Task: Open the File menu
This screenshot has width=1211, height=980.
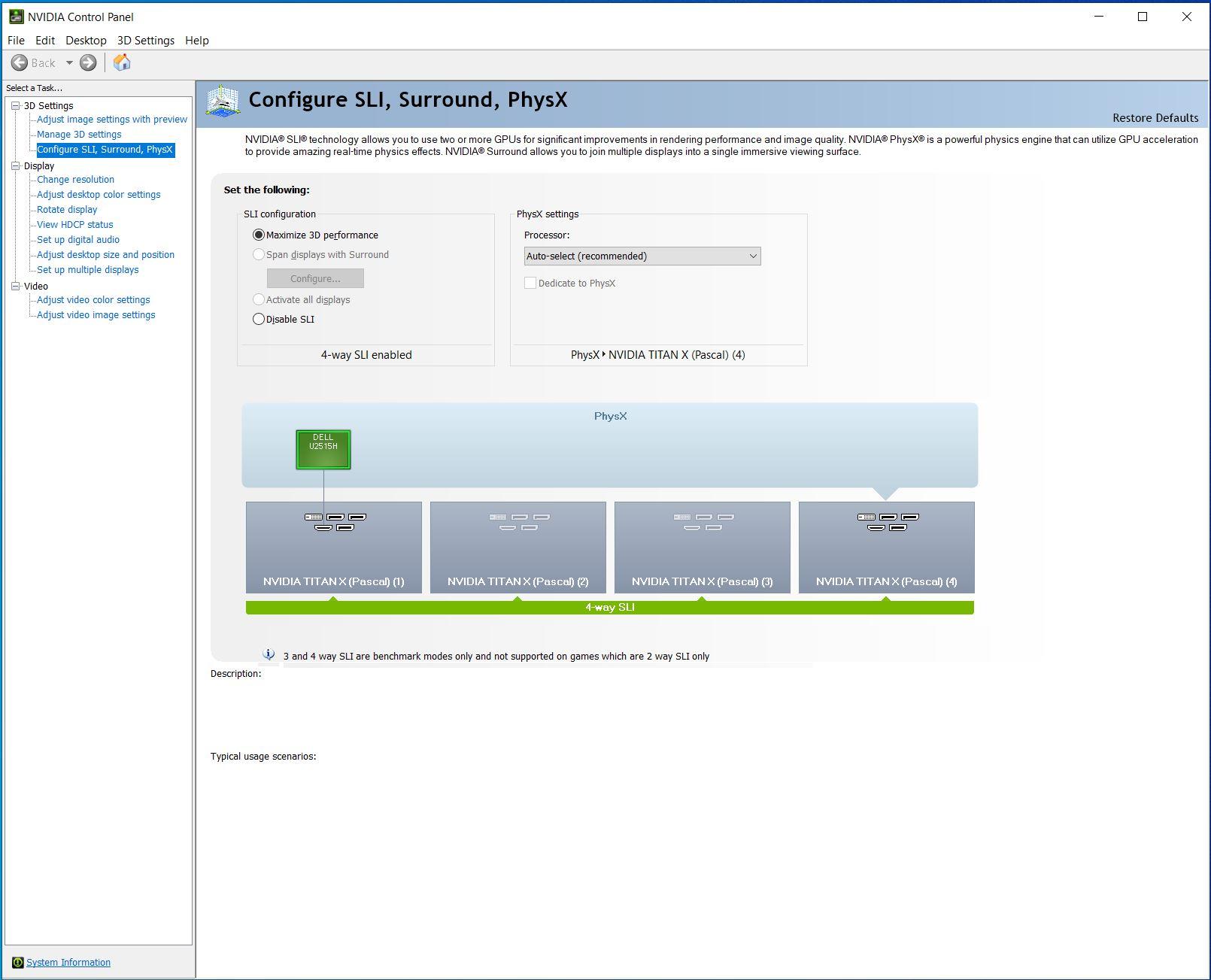Action: pyautogui.click(x=16, y=41)
